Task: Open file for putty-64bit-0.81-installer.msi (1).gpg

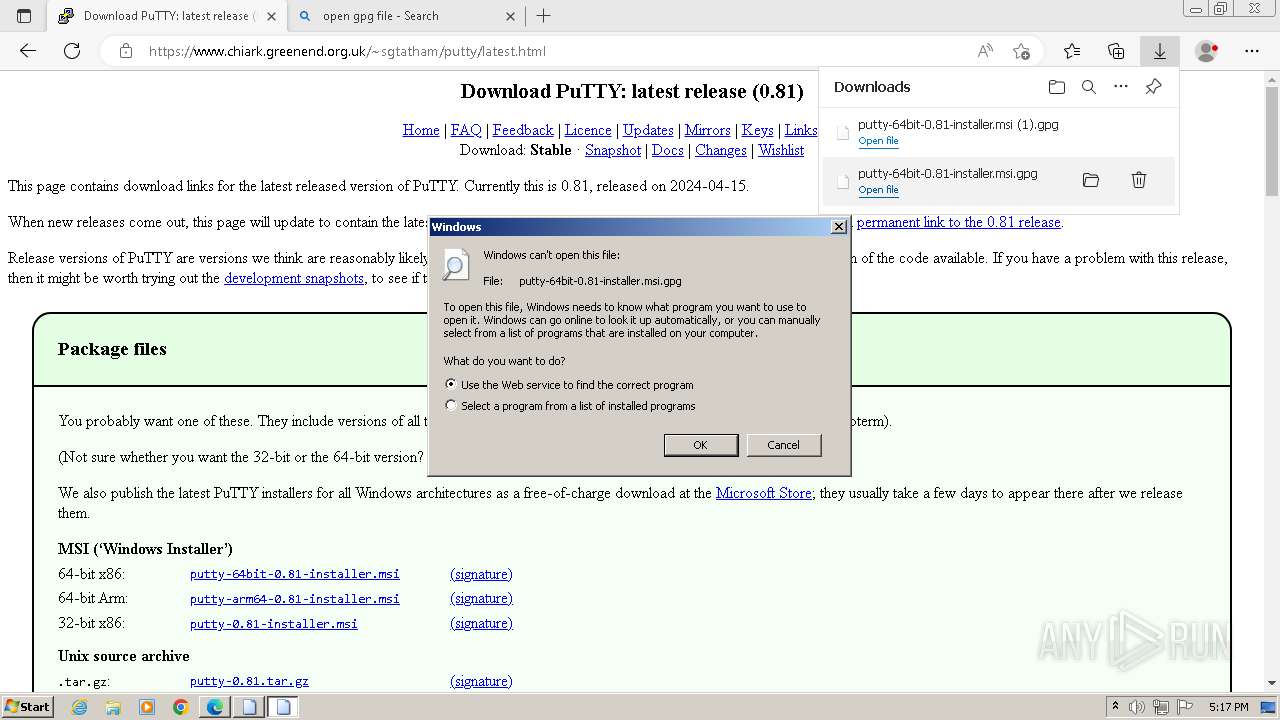Action: (x=878, y=141)
